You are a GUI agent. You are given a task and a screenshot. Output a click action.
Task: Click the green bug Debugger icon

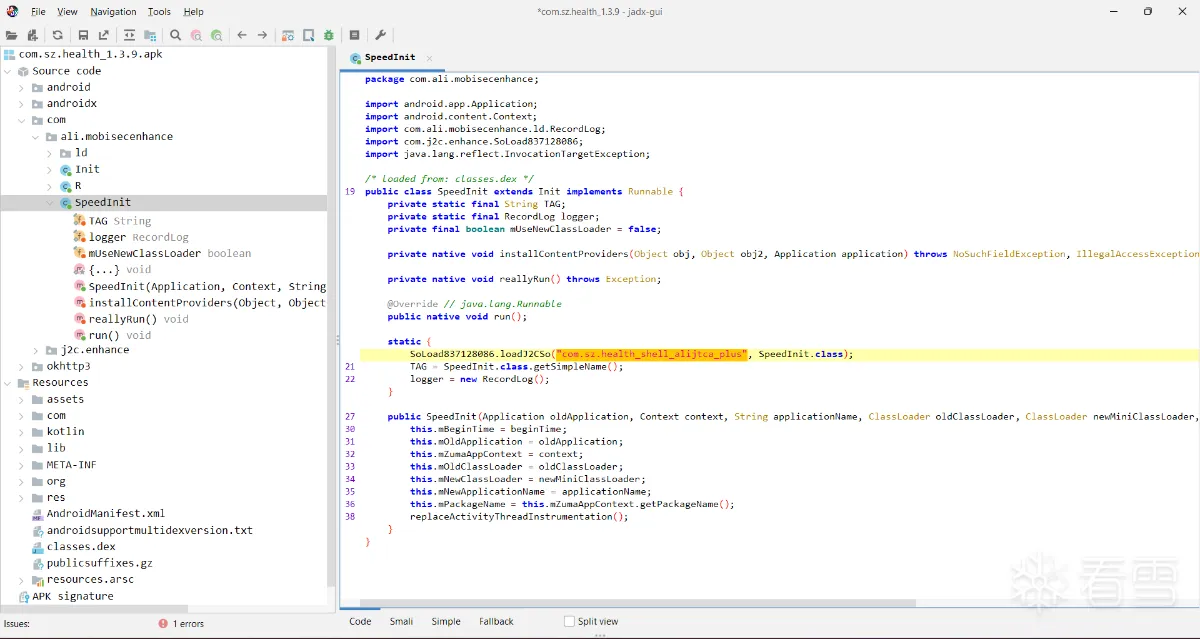point(329,35)
